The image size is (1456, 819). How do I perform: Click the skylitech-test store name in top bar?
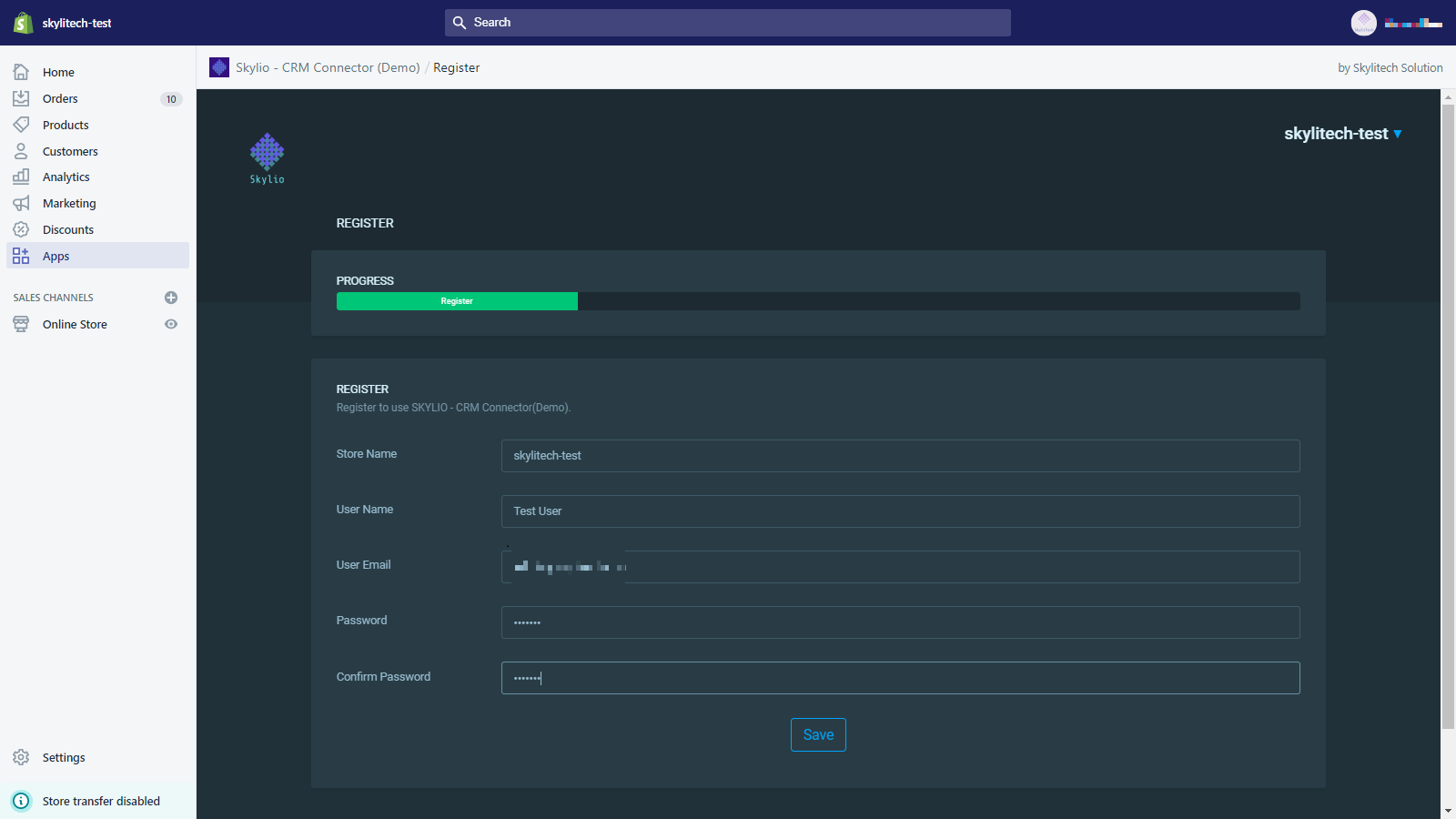tap(76, 23)
